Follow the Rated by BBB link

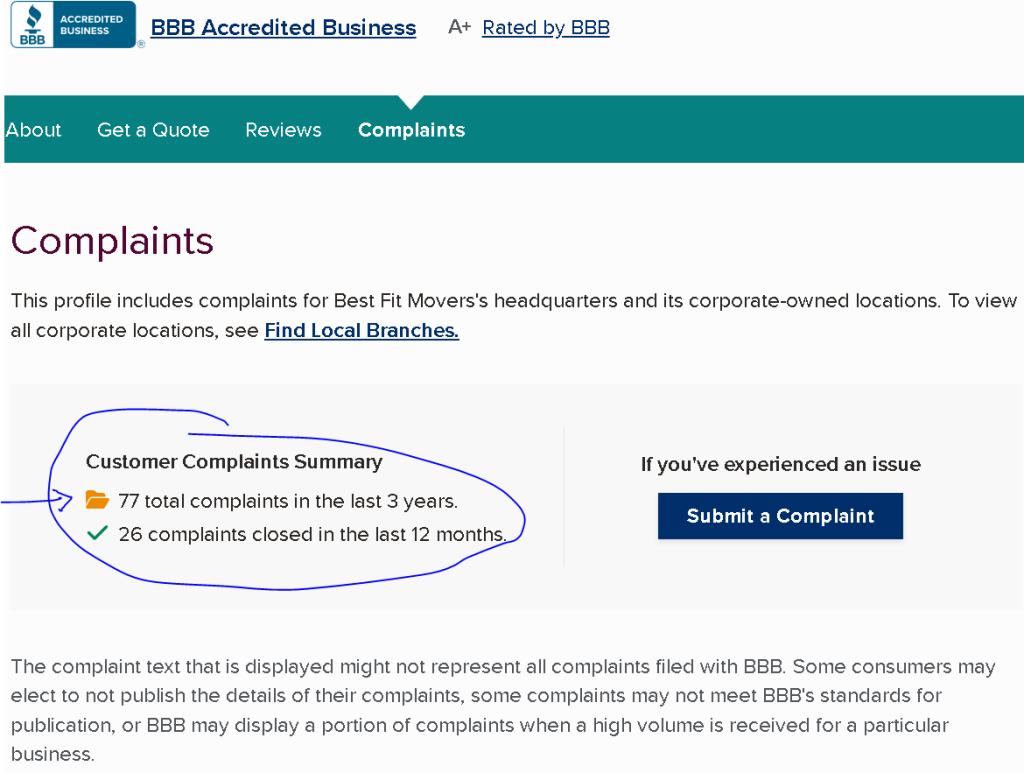(x=546, y=28)
